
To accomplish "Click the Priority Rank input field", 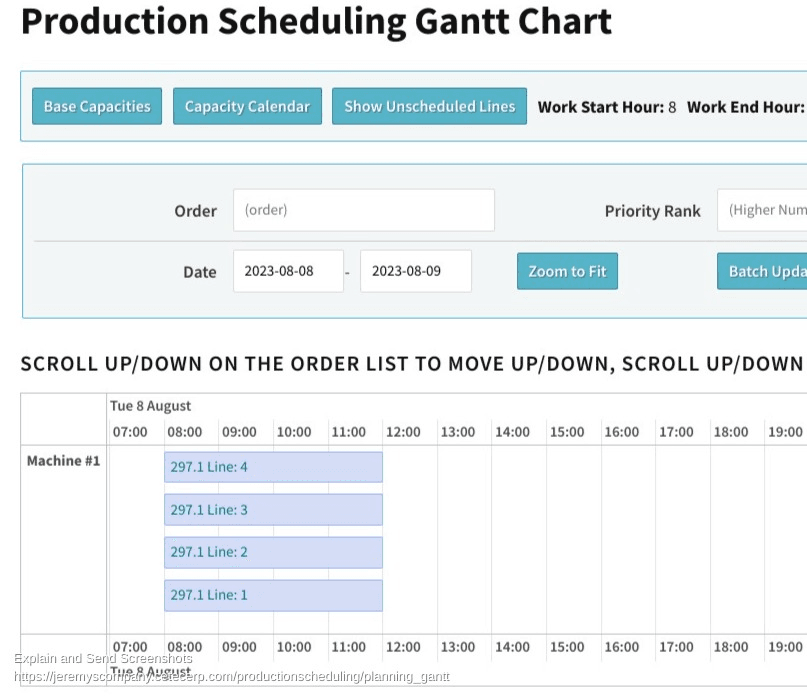I will [x=762, y=210].
